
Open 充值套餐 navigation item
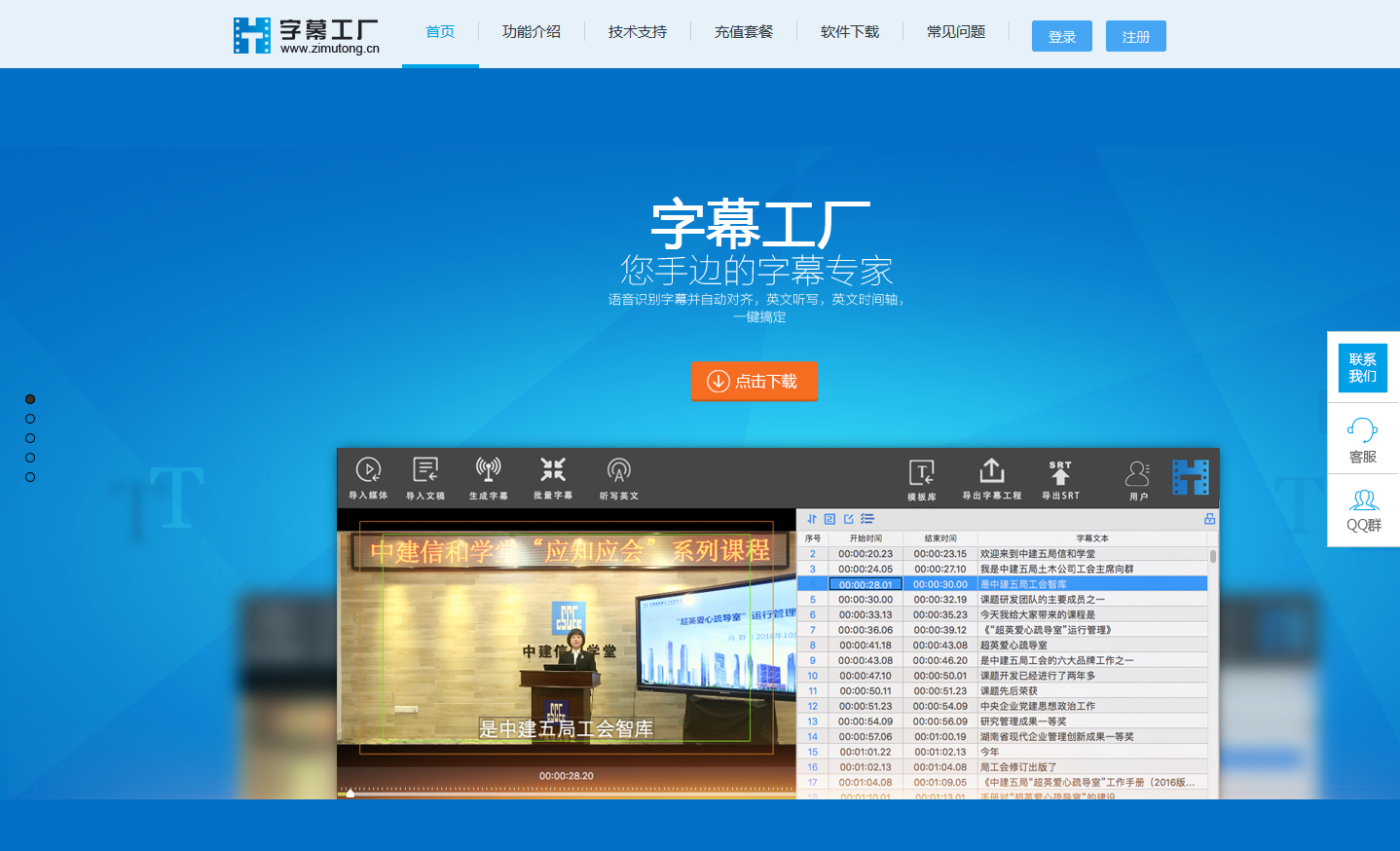click(x=744, y=32)
